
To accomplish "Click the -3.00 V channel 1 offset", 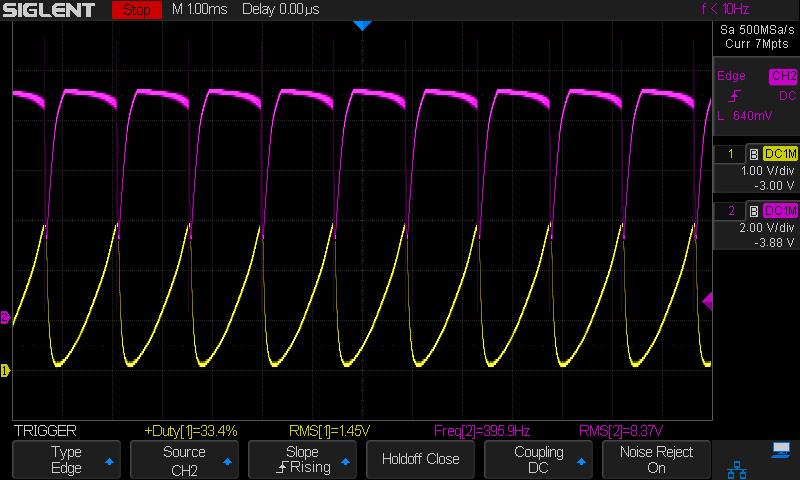I will [774, 186].
